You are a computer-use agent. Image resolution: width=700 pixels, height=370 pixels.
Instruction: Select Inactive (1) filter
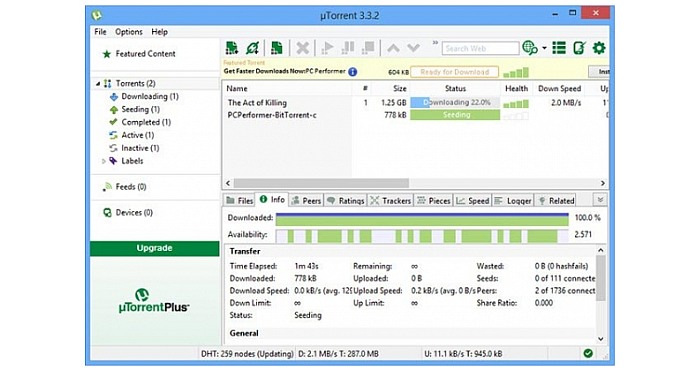tap(140, 148)
